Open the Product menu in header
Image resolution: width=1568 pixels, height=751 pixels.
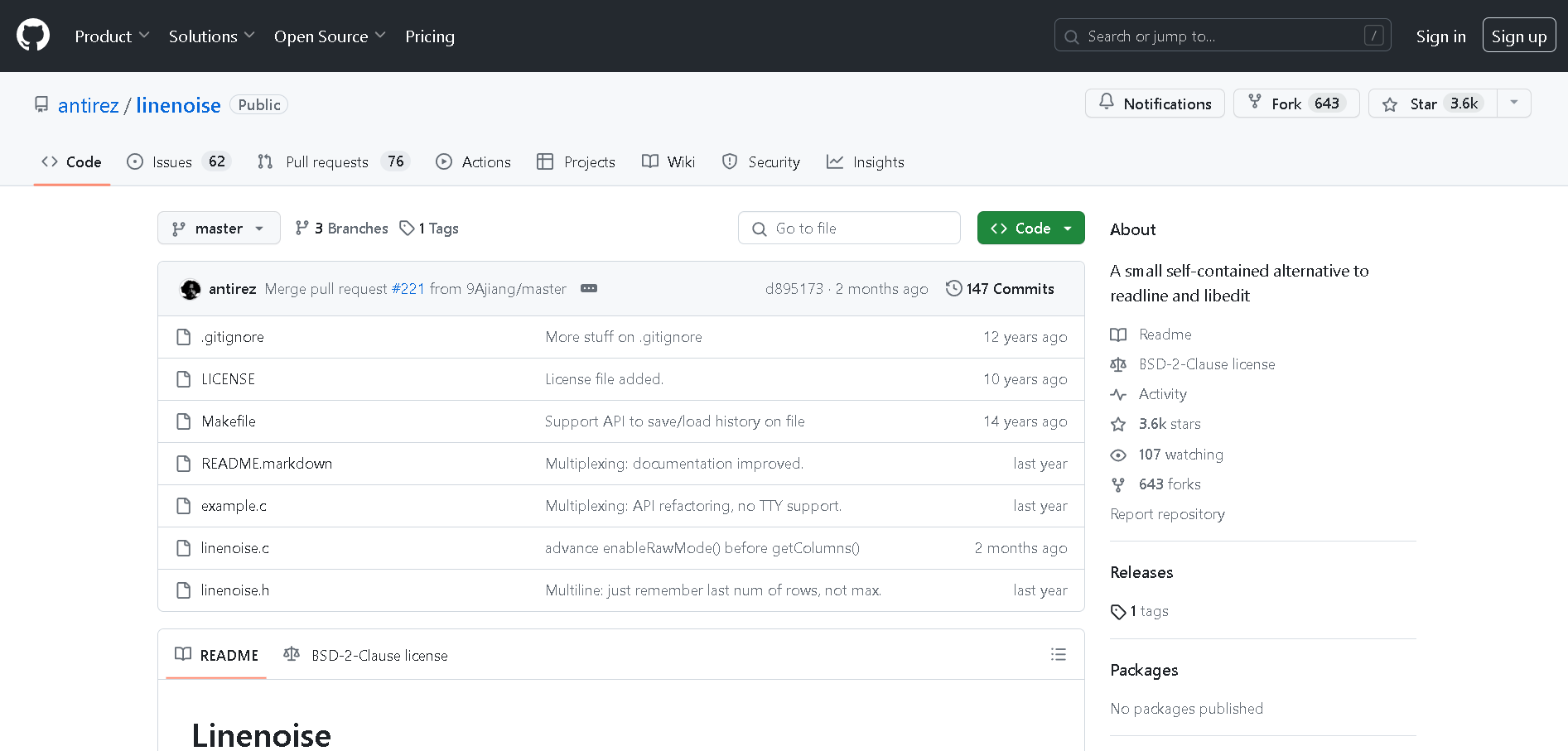112,36
